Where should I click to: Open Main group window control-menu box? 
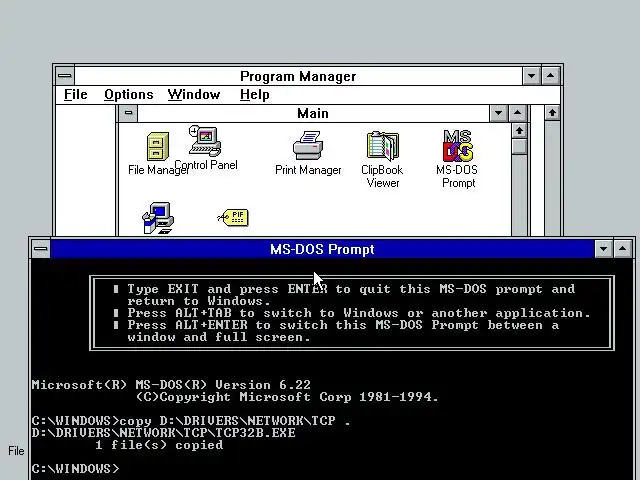(x=129, y=113)
